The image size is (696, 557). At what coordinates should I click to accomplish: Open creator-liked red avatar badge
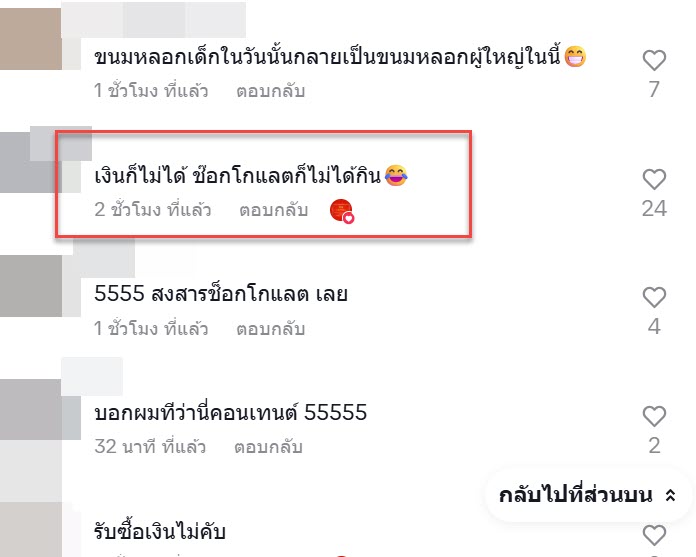point(342,211)
